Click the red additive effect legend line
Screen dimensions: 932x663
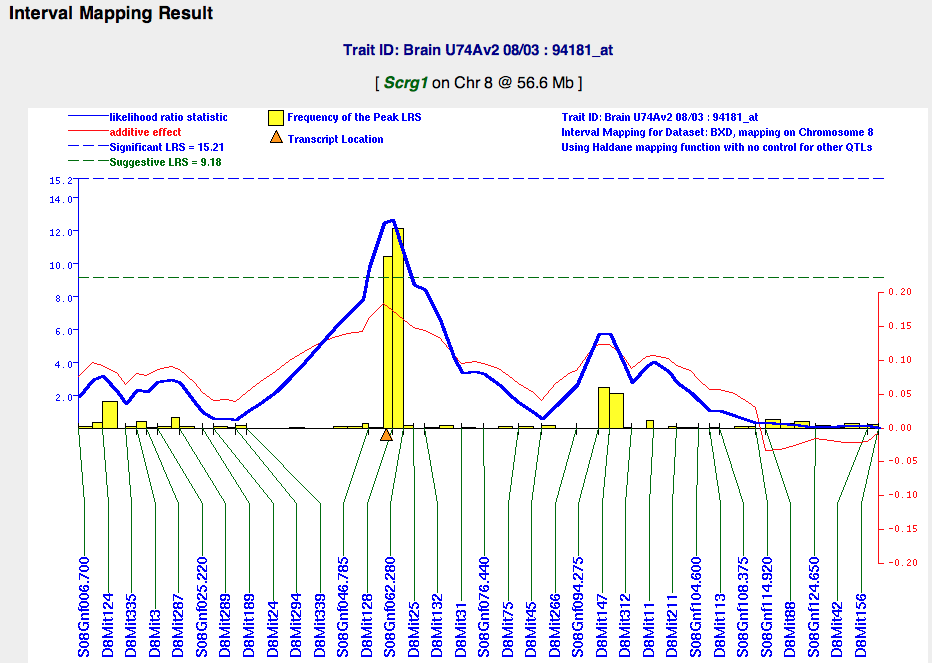[87, 132]
